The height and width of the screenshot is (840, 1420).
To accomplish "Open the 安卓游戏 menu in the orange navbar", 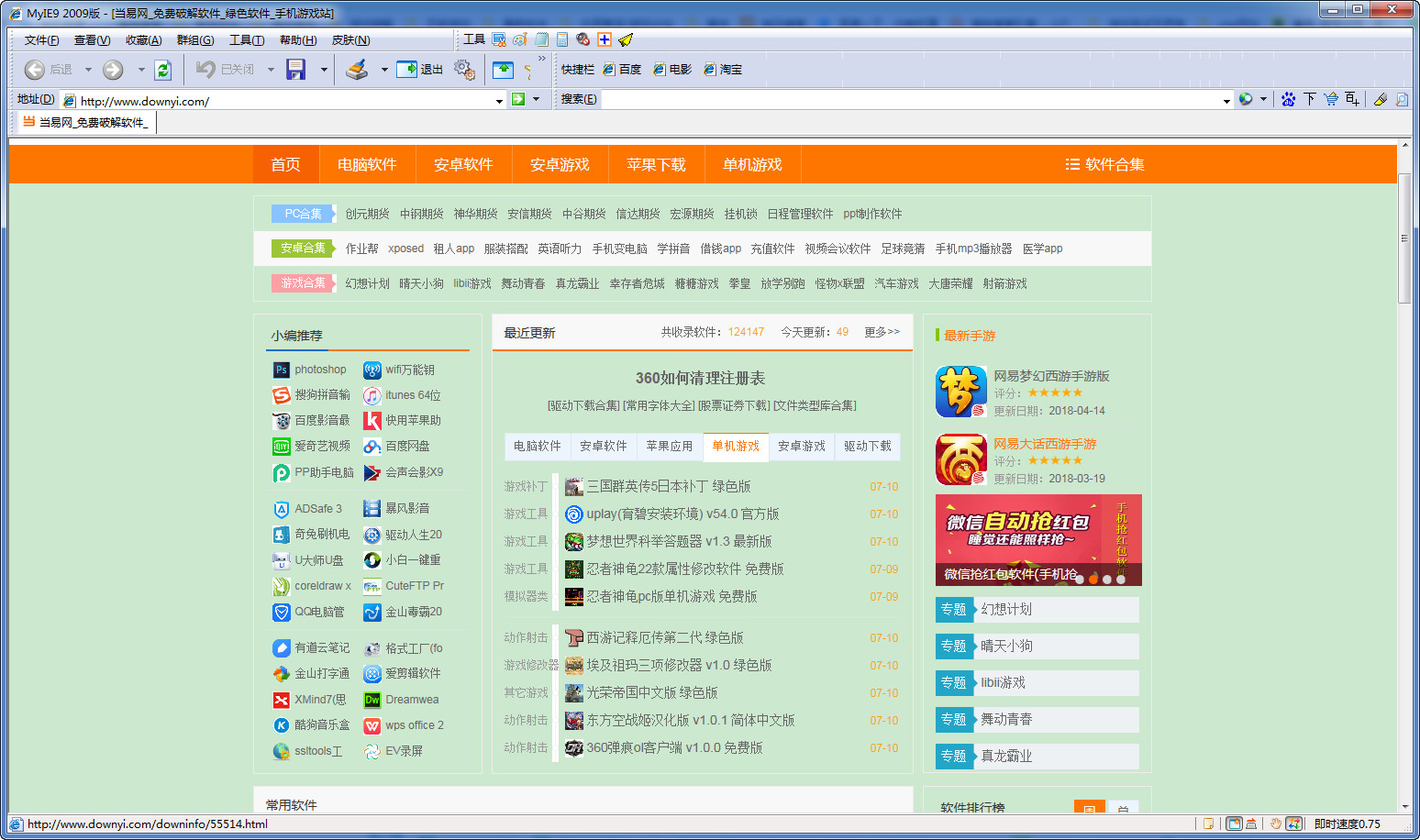I will [560, 164].
